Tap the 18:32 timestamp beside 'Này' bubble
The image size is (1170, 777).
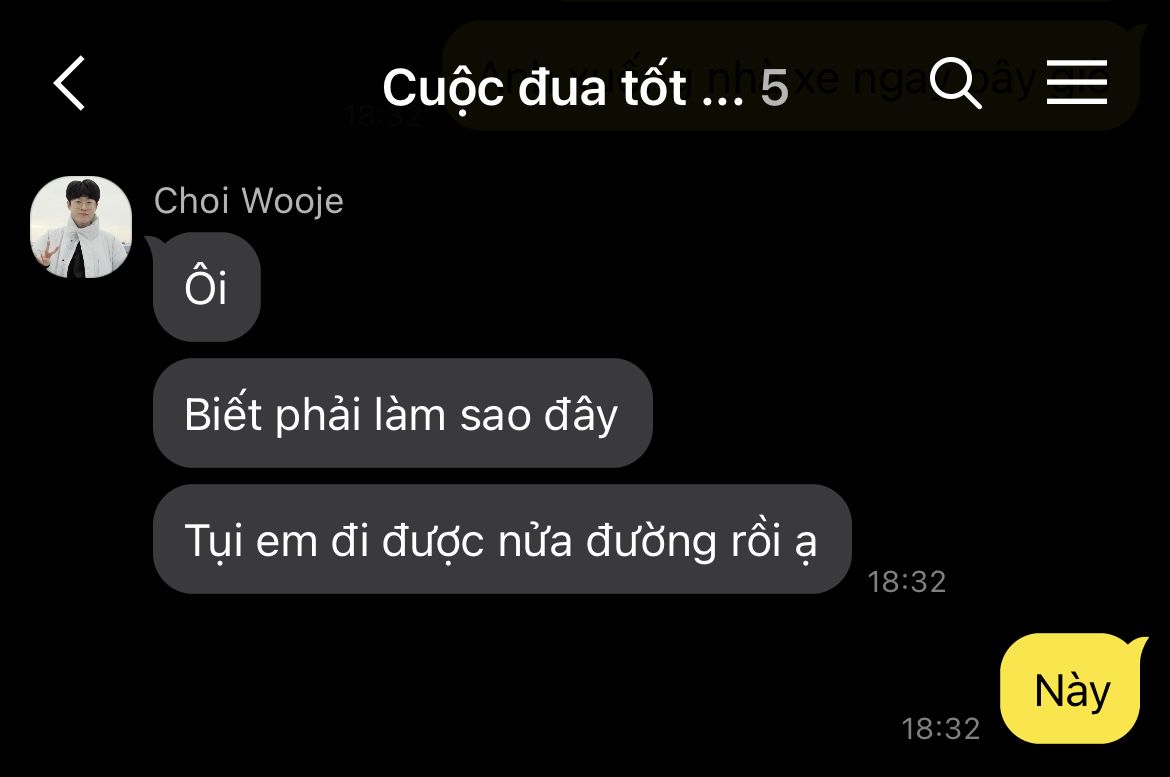pyautogui.click(x=940, y=728)
